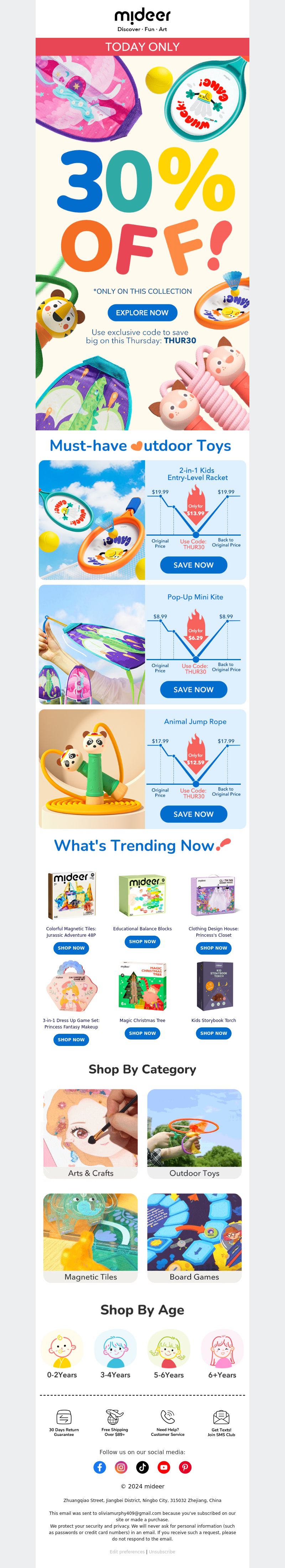Click the 30 Days Return Guarantee icon

coord(64,1416)
